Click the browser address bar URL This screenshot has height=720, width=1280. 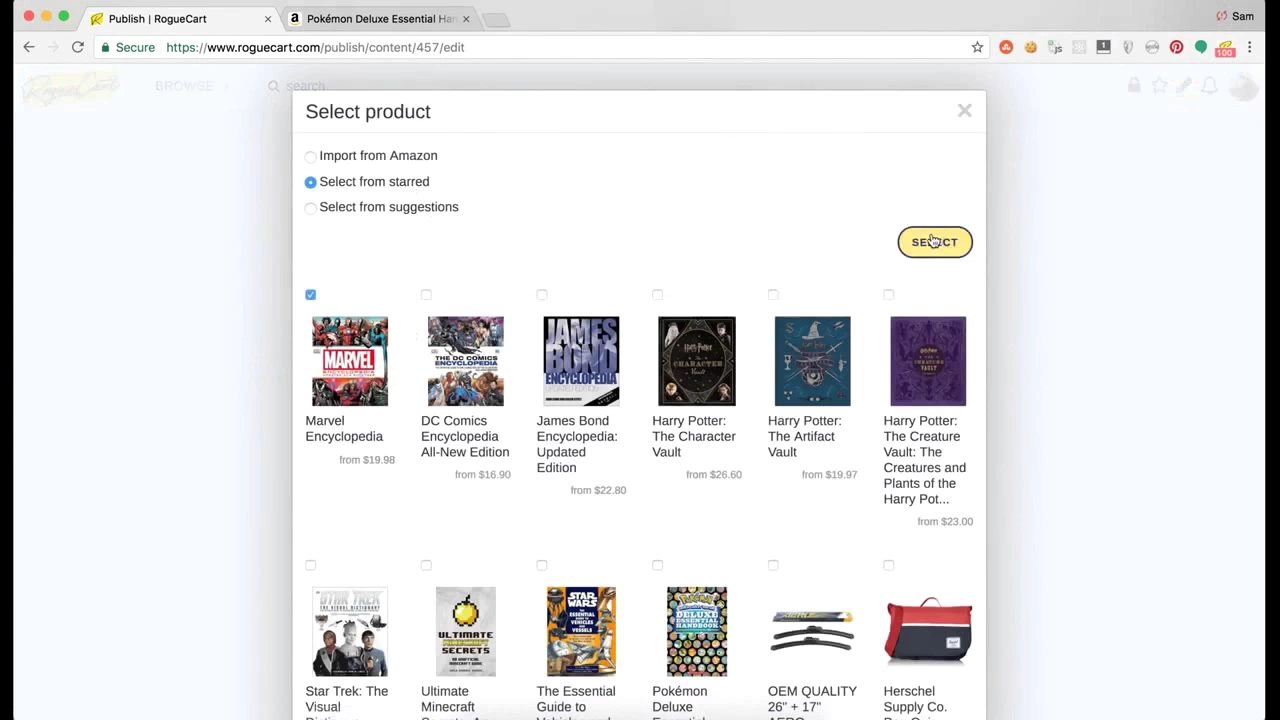click(x=315, y=47)
